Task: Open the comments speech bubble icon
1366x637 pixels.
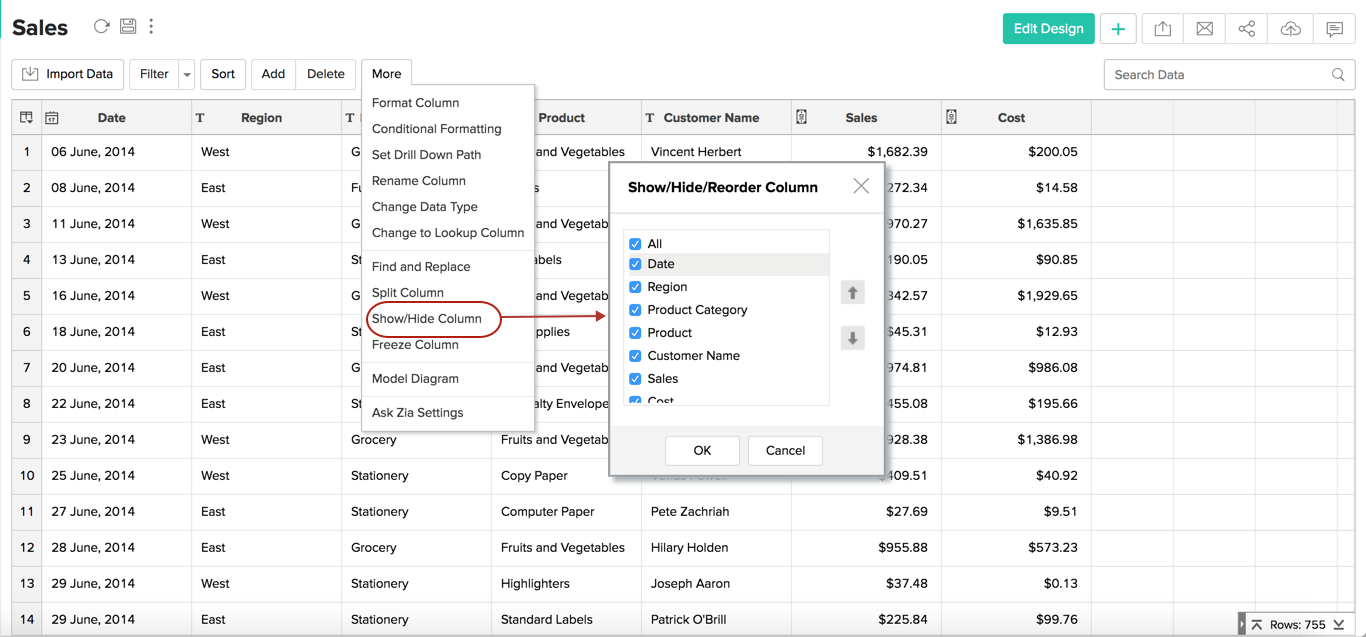Action: [x=1334, y=29]
